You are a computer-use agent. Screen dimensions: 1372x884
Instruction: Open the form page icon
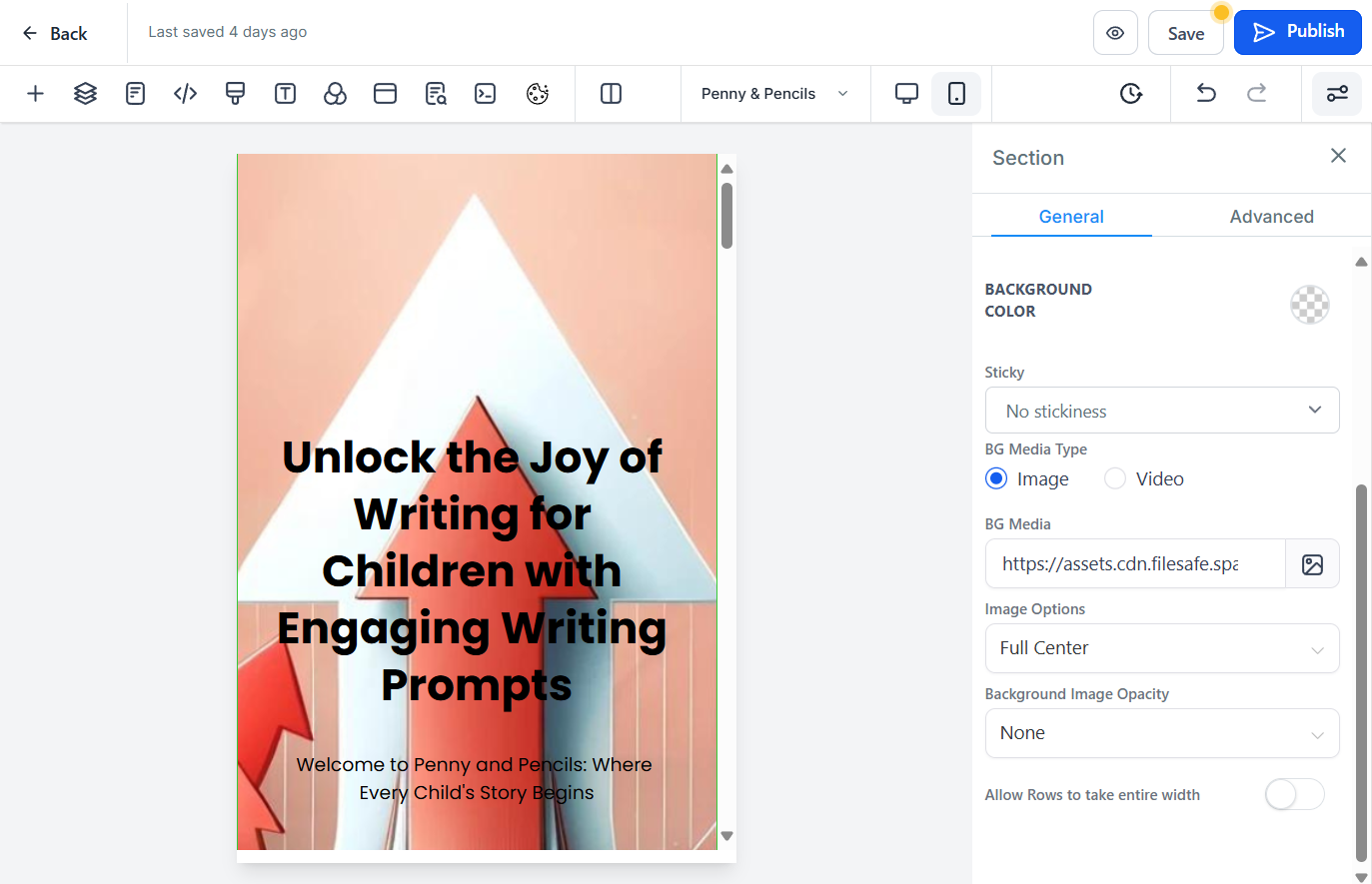point(135,94)
